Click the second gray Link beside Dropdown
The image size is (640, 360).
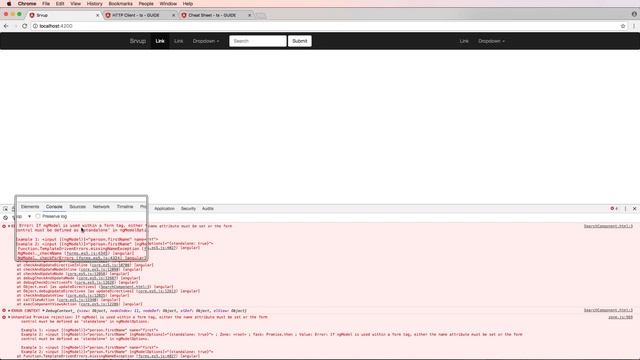pyautogui.click(x=178, y=41)
